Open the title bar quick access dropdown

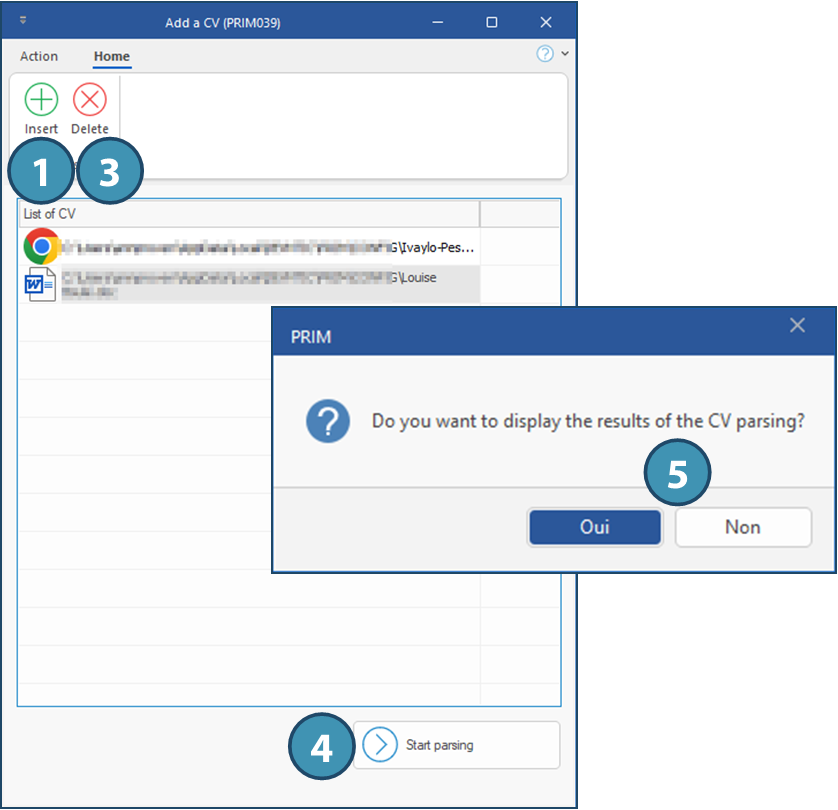23,21
